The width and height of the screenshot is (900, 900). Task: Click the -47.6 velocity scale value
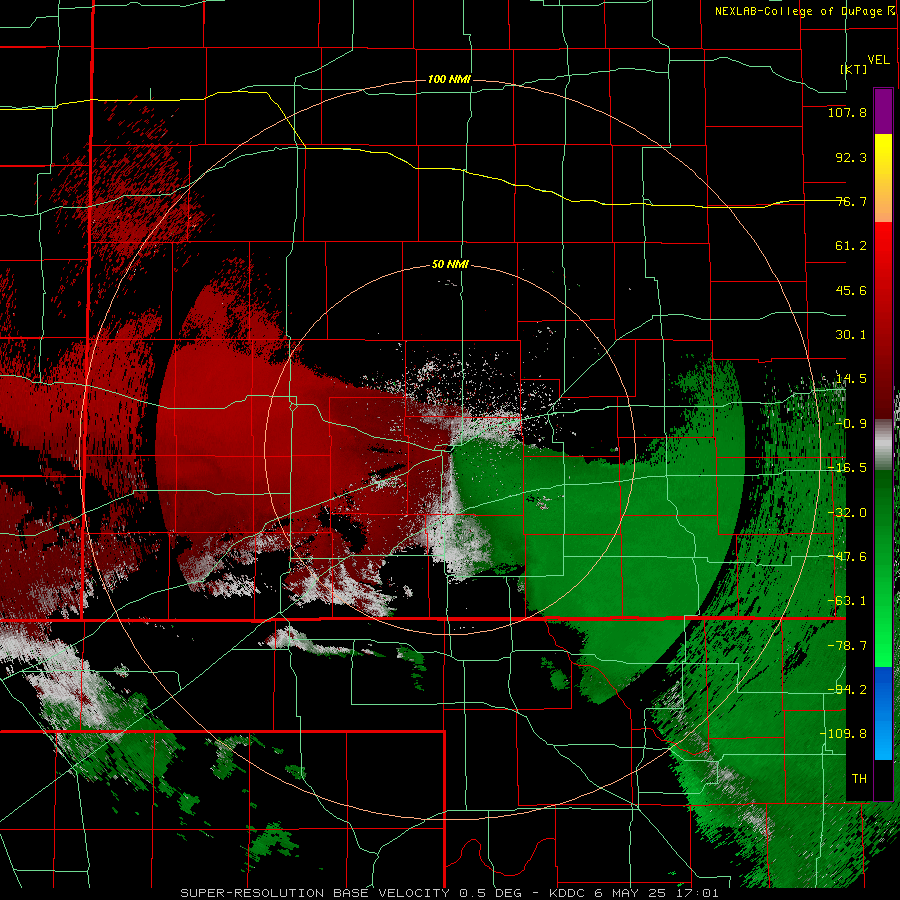coord(847,557)
